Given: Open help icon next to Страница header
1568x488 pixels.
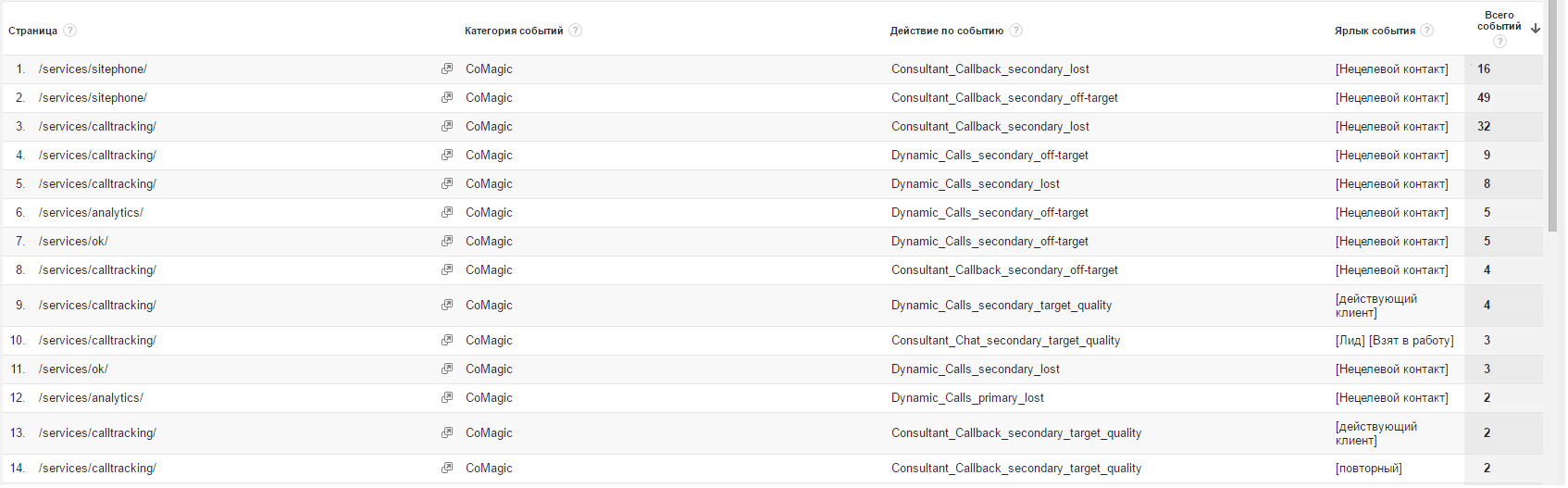Looking at the screenshot, I should click(70, 31).
